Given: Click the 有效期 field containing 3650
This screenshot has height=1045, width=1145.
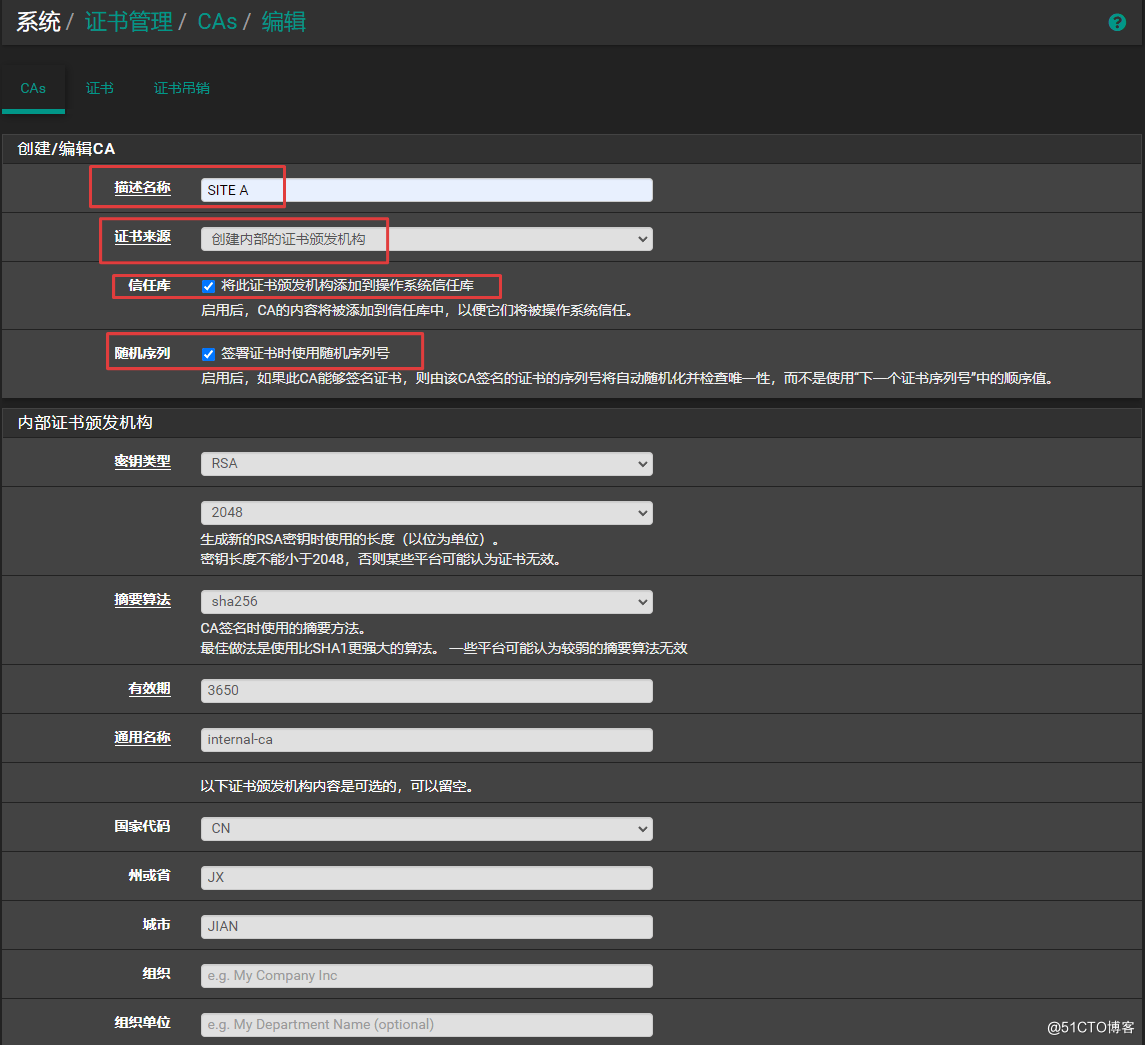Looking at the screenshot, I should pos(425,690).
